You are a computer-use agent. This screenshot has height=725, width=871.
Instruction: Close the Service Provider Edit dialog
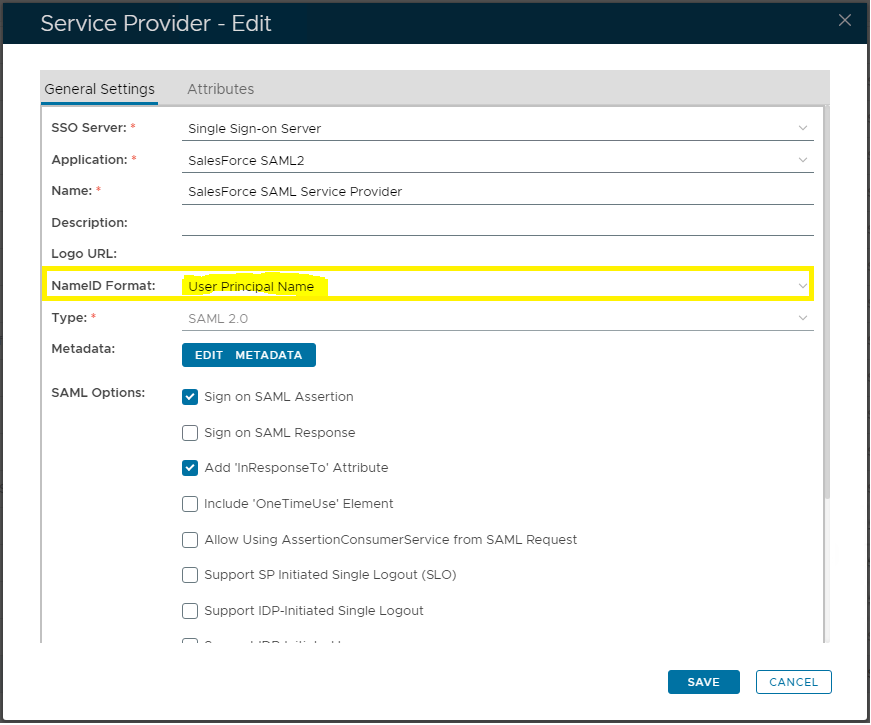click(x=845, y=20)
